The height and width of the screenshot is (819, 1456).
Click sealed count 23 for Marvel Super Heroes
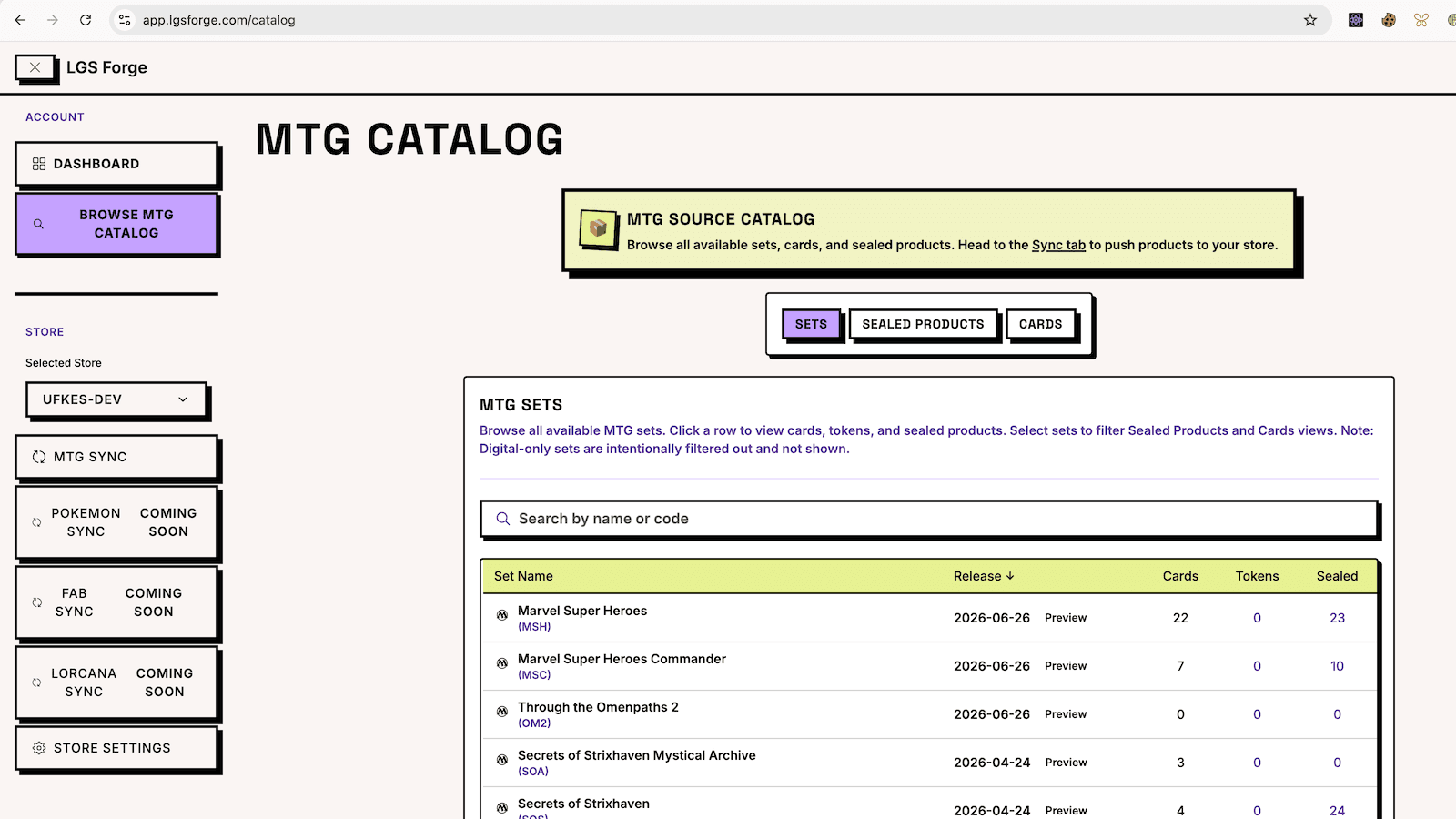[x=1337, y=618]
